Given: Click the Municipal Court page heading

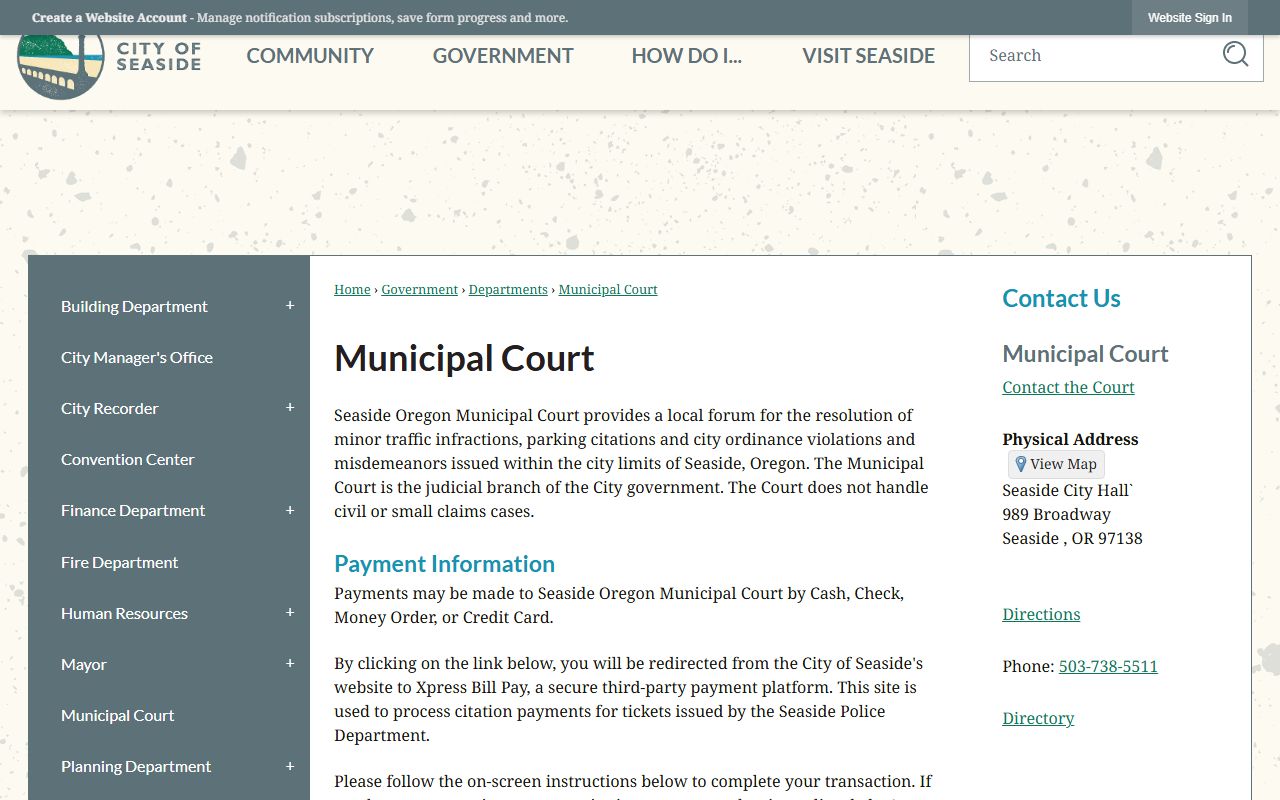Looking at the screenshot, I should point(464,358).
